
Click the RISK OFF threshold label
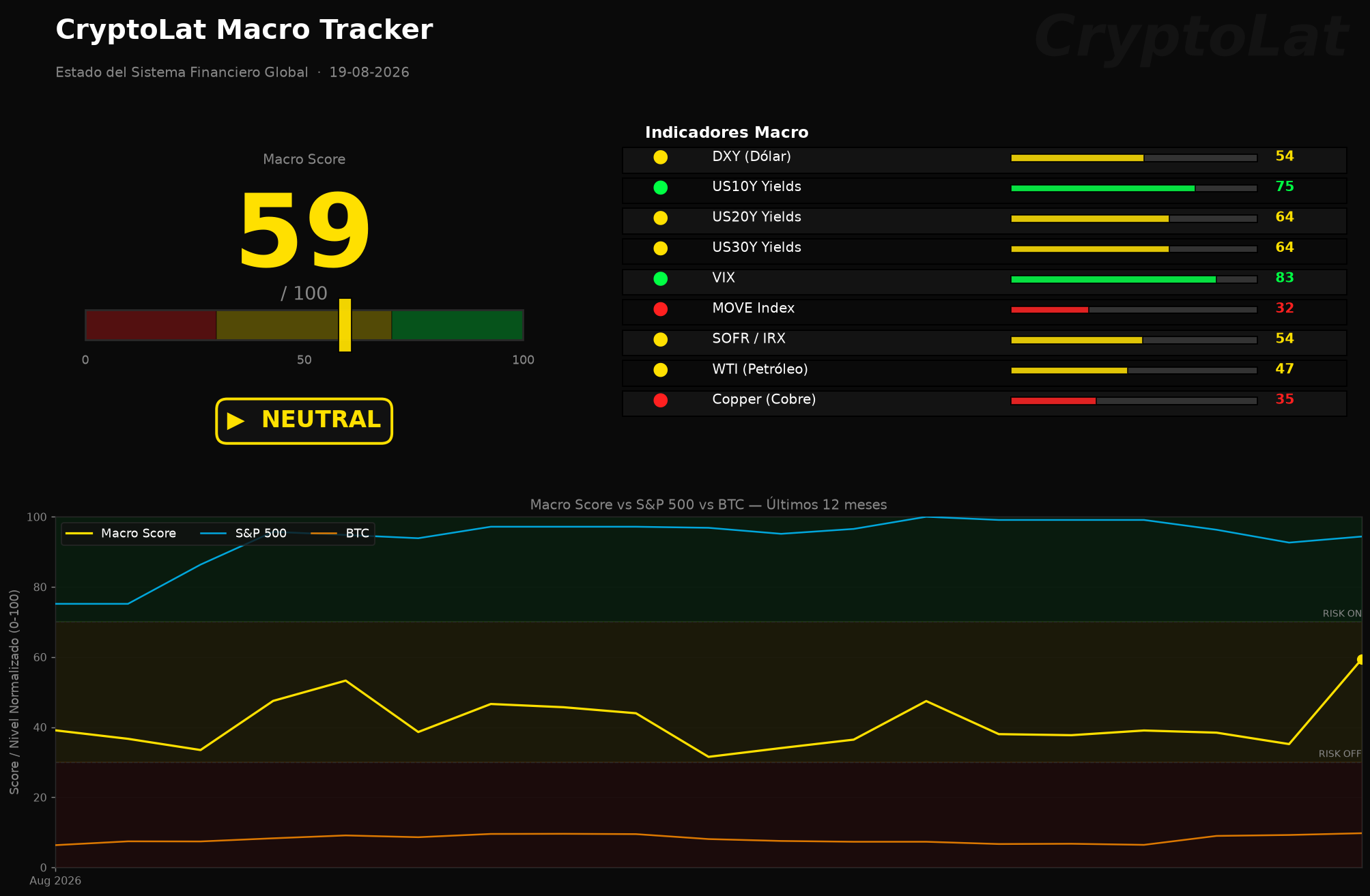pos(1340,754)
